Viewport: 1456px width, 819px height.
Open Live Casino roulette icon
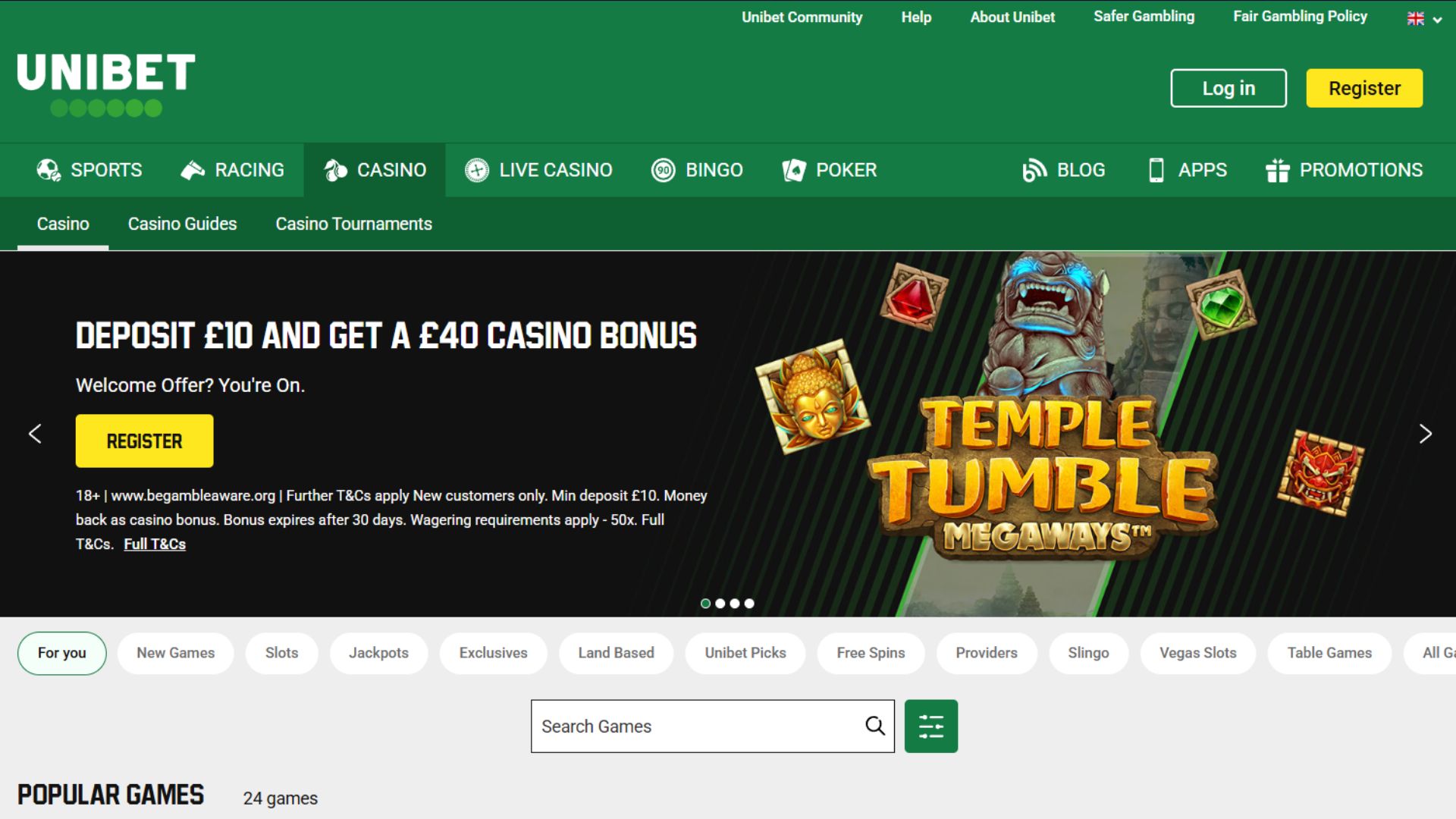pos(477,170)
